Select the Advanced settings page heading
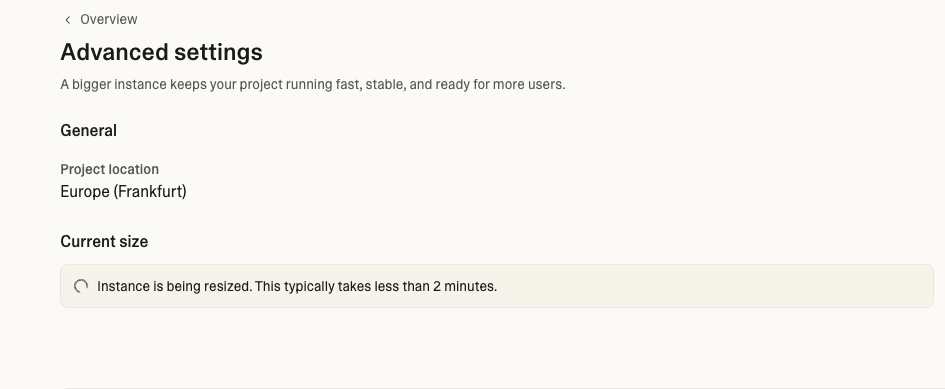945x389 pixels. coord(162,52)
